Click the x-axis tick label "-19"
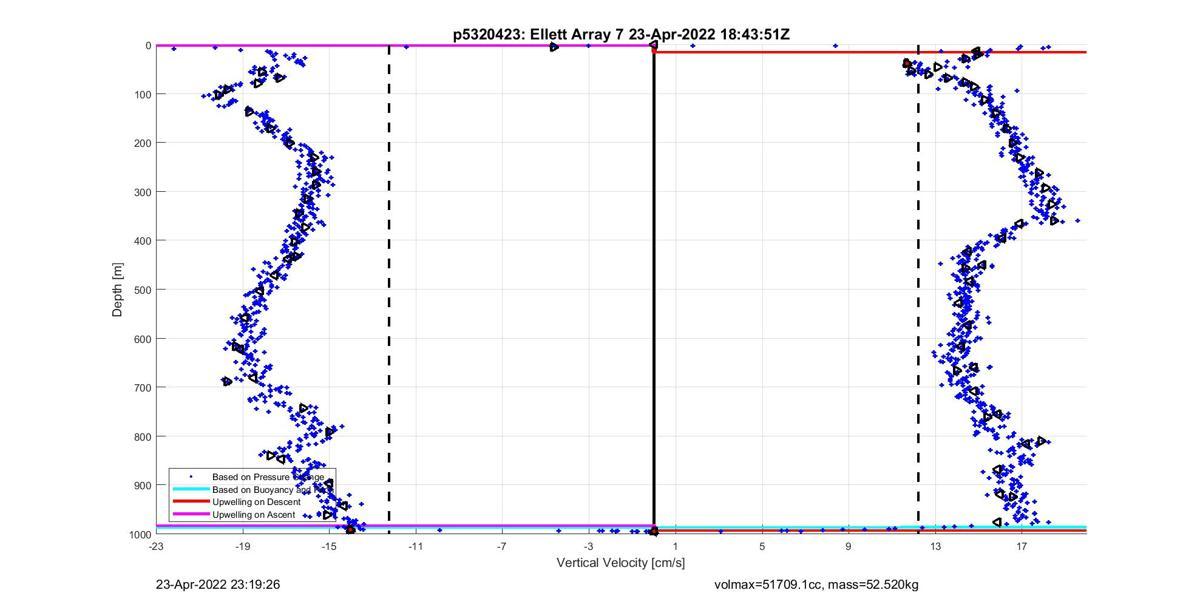This screenshot has width=1200, height=601. coord(243,547)
